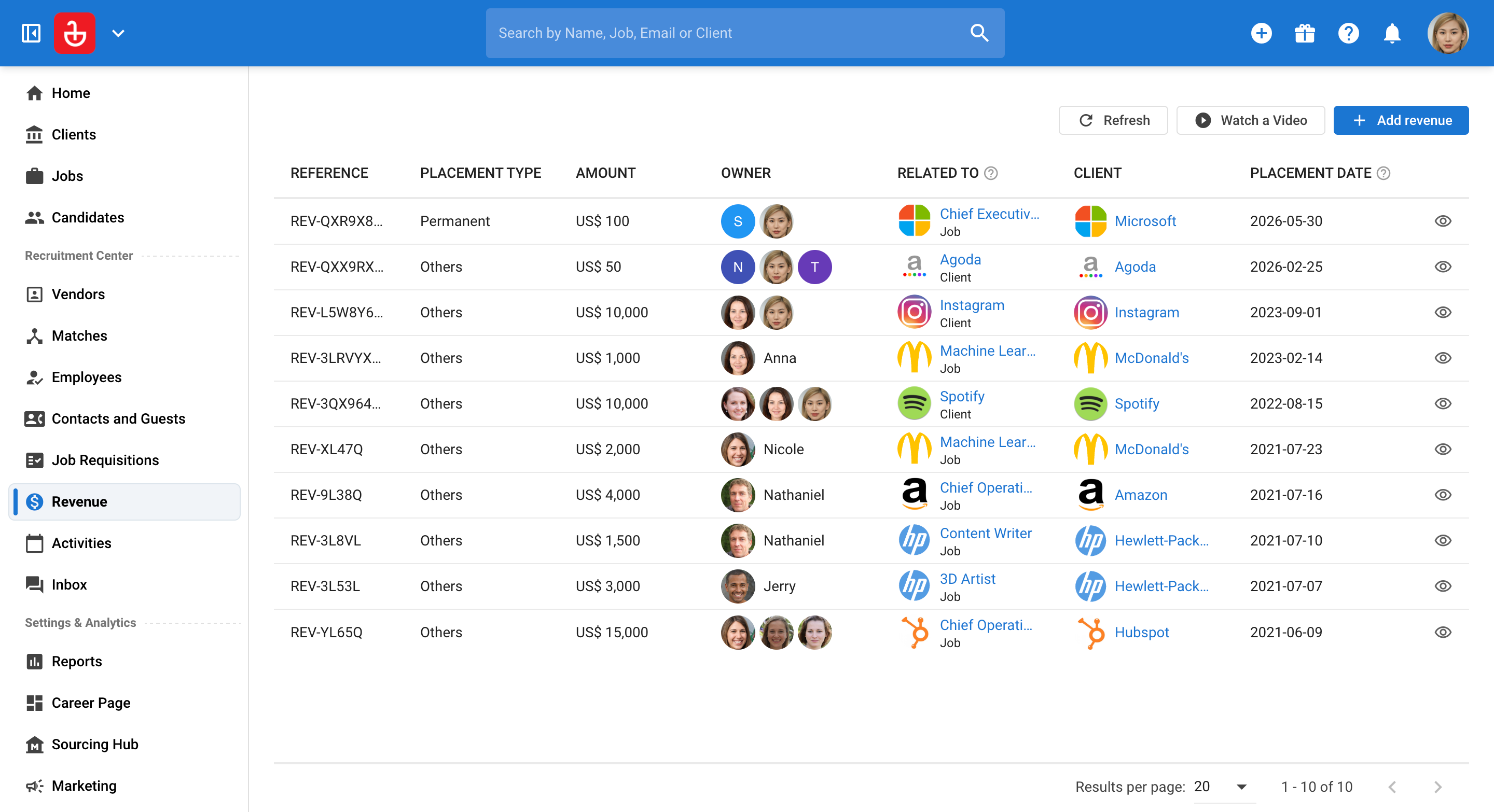This screenshot has height=812, width=1494.
Task: Open the gift rewards icon
Action: (x=1305, y=33)
